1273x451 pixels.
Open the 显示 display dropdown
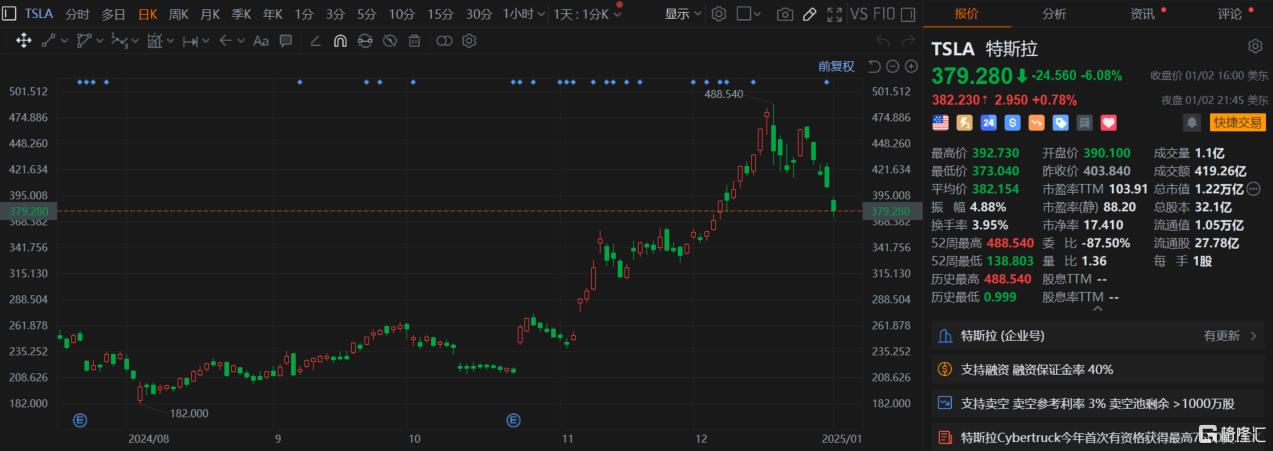point(683,14)
